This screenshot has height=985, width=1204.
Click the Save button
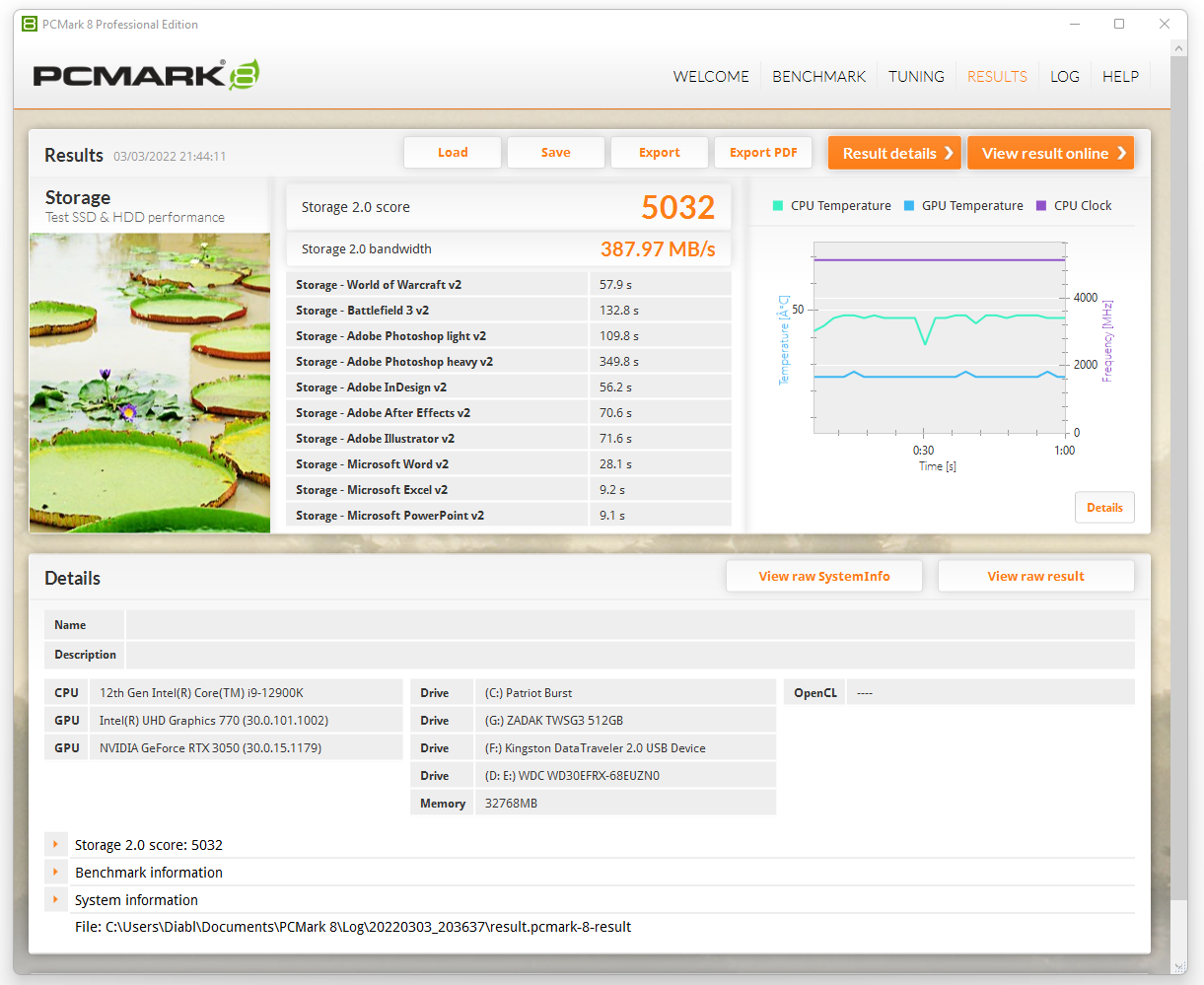click(x=556, y=153)
